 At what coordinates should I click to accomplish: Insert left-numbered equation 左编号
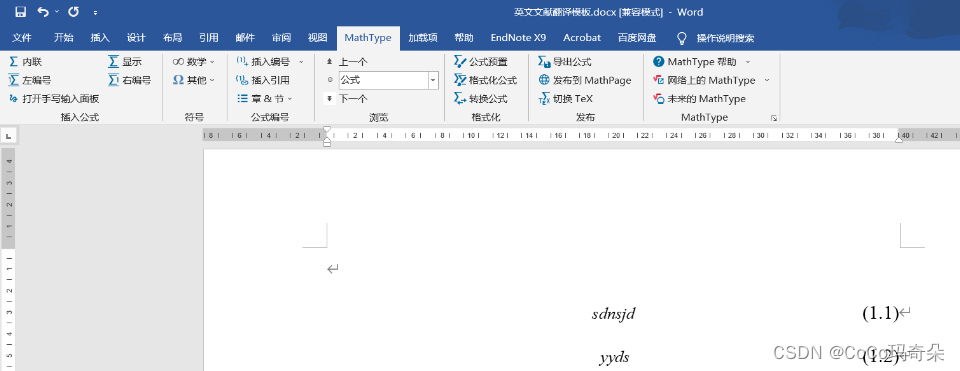(x=30, y=80)
